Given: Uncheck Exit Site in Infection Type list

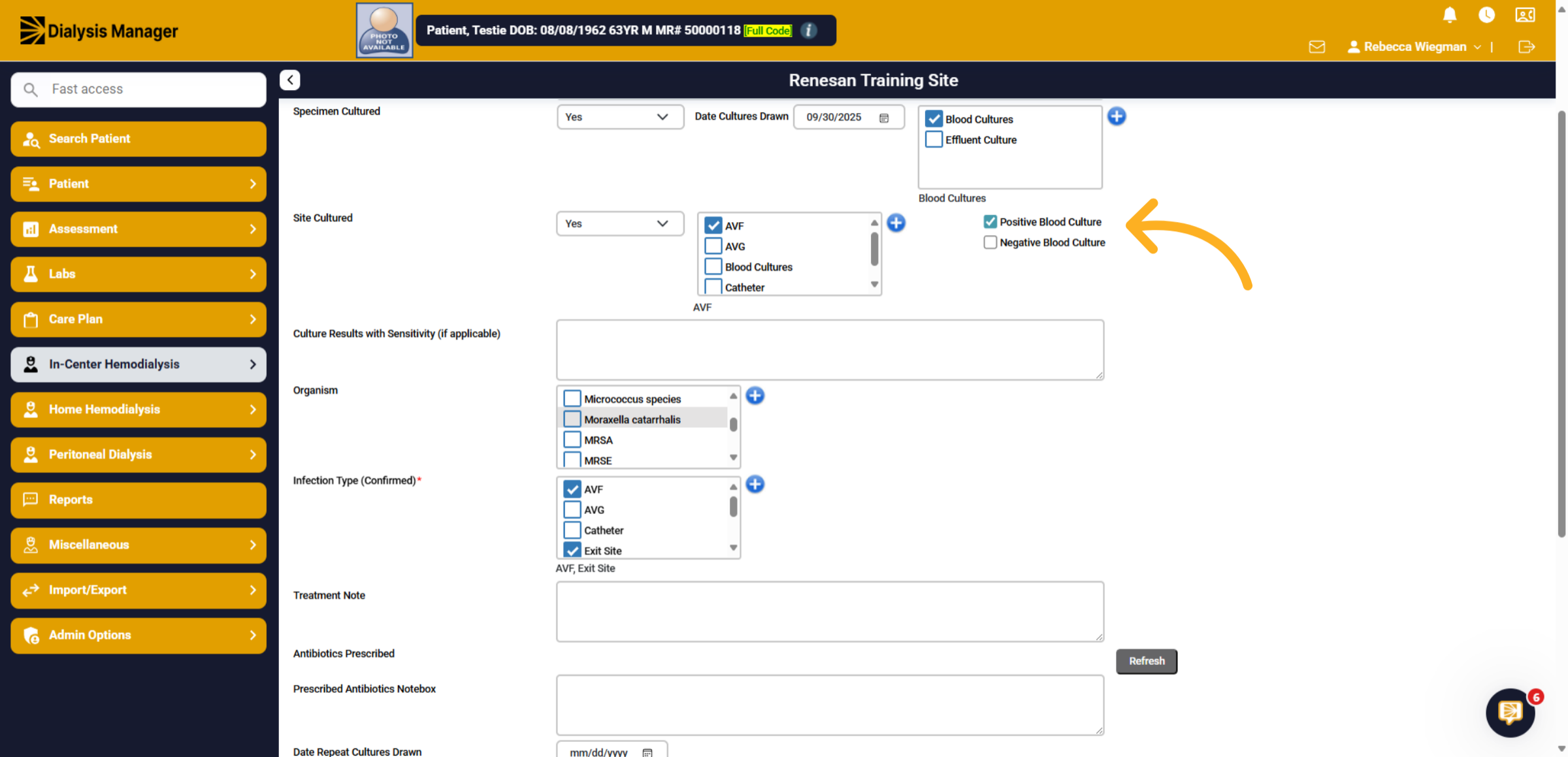Looking at the screenshot, I should [x=572, y=550].
